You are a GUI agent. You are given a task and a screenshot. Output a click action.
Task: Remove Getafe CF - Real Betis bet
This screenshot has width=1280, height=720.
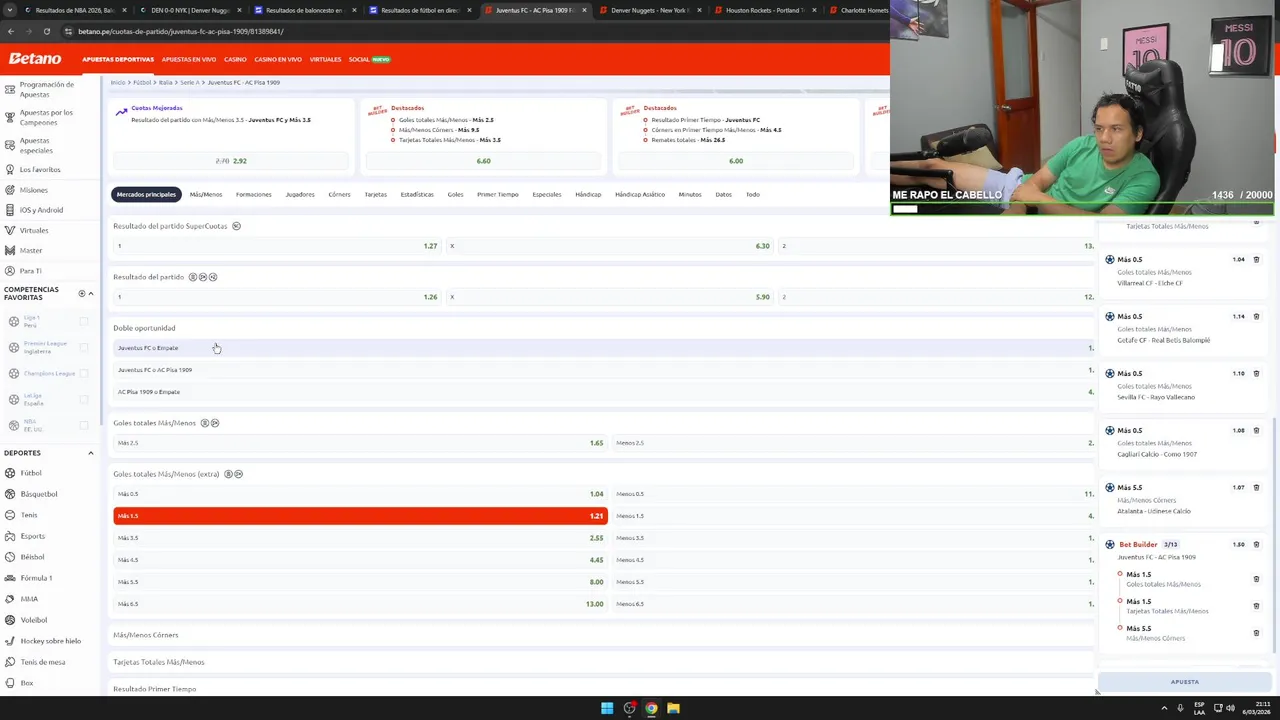1256,317
